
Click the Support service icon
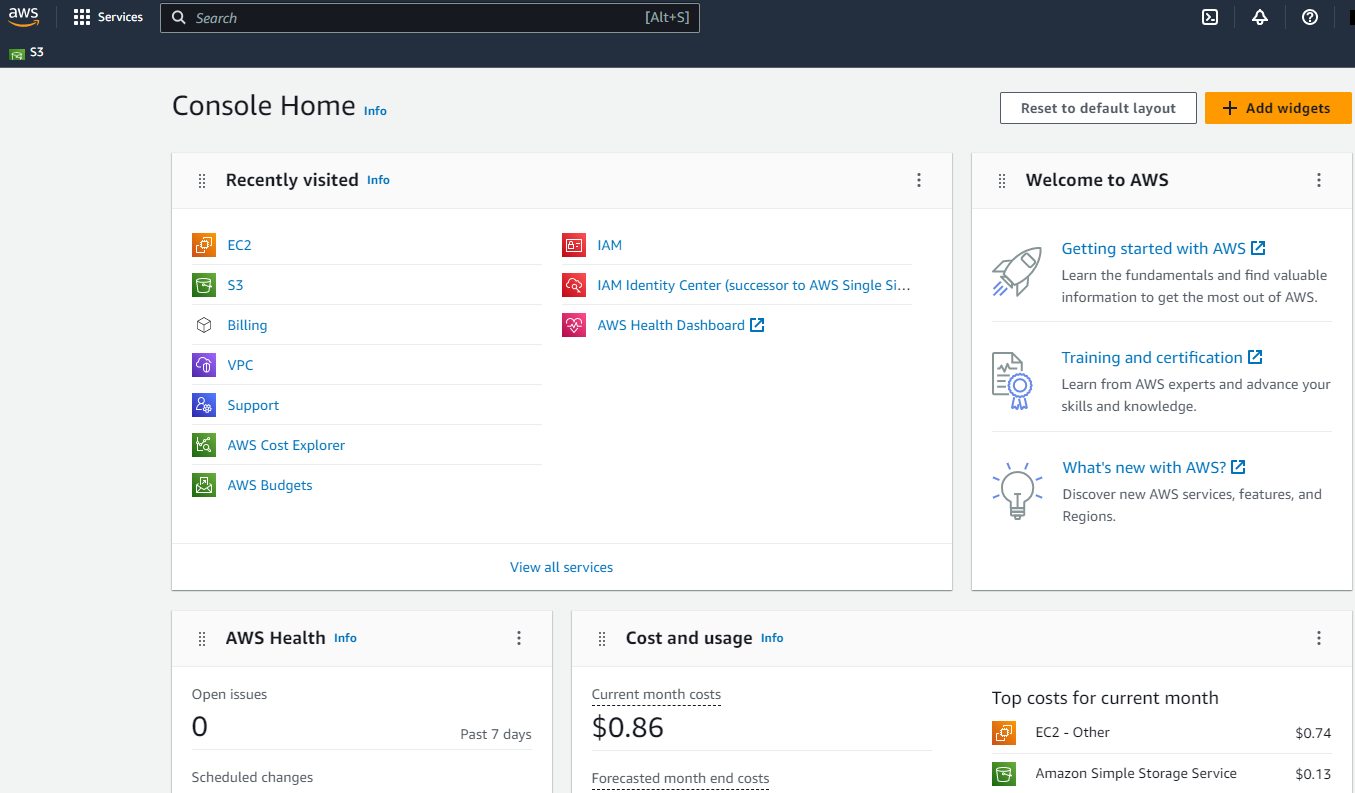click(x=204, y=405)
